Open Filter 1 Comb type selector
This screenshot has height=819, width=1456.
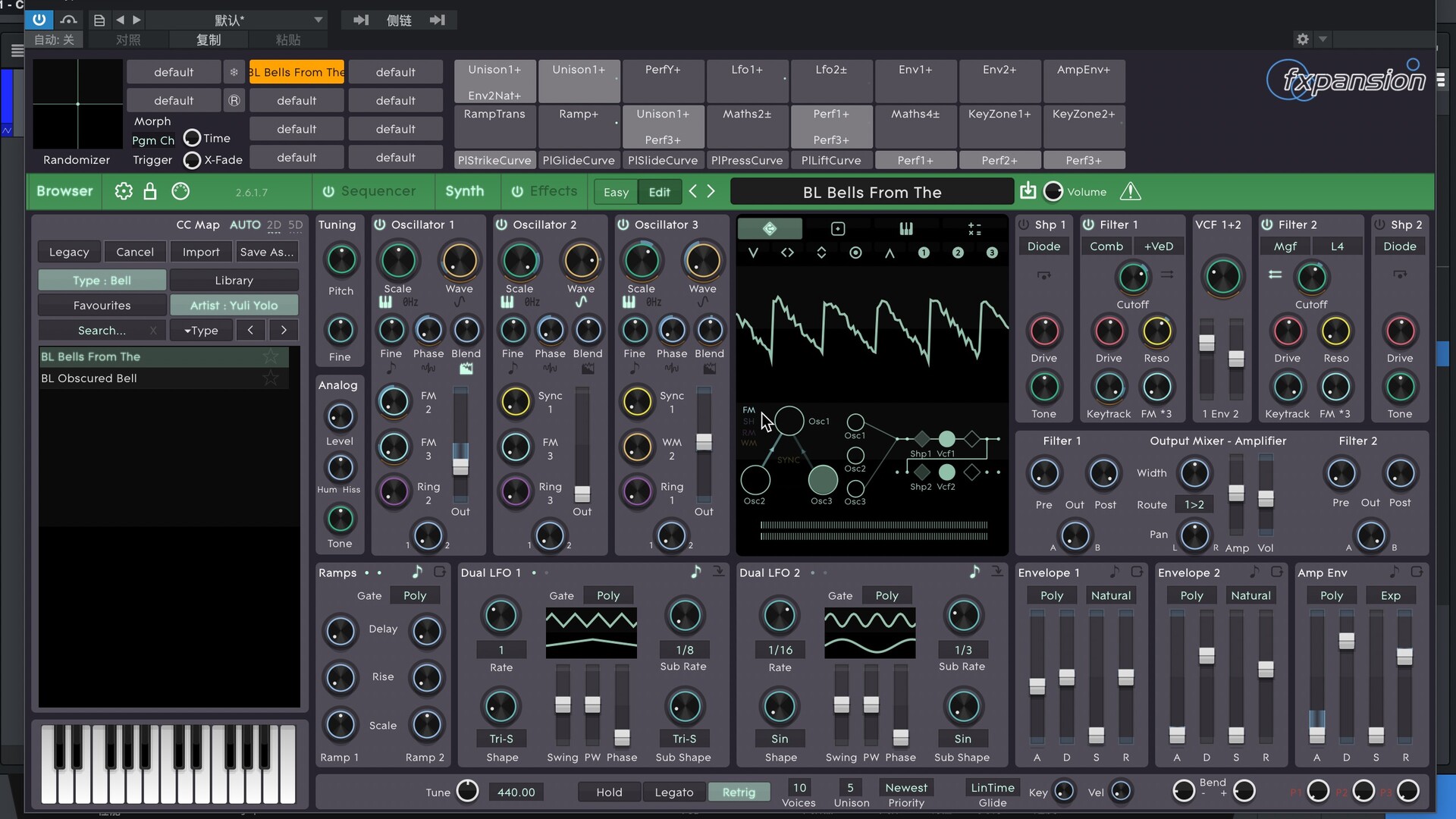point(1106,246)
